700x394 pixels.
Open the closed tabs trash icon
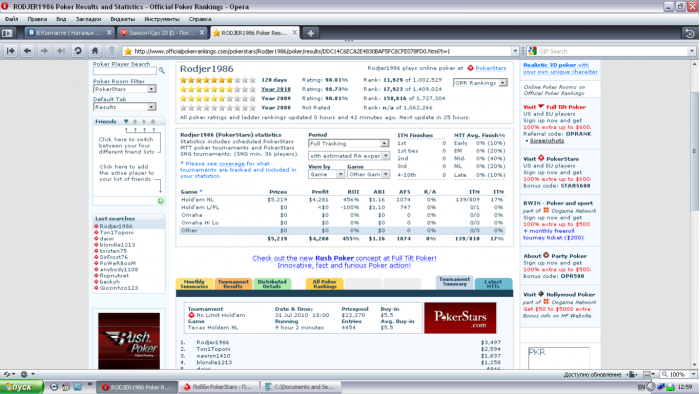(x=690, y=33)
